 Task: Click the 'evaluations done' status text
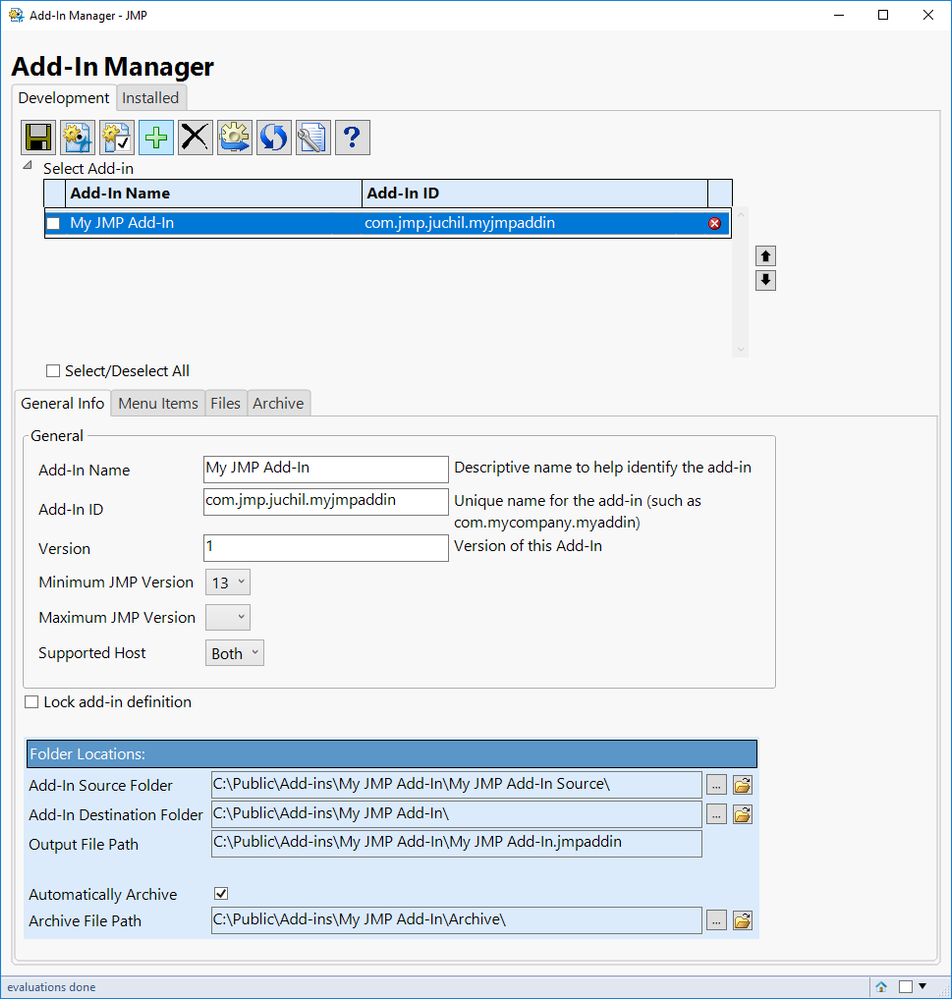point(52,987)
